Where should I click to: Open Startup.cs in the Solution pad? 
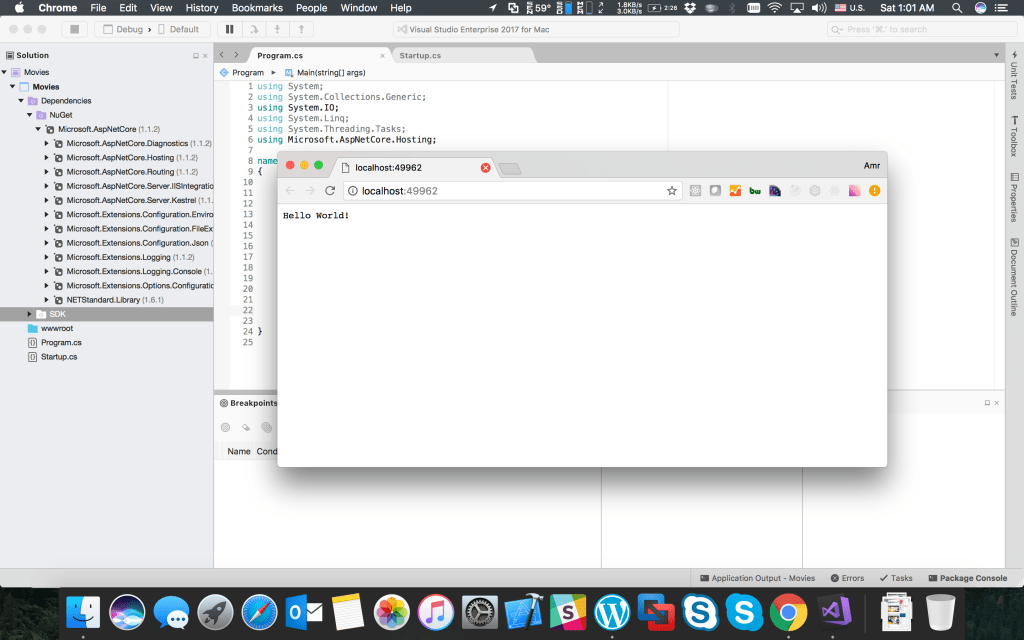pyautogui.click(x=59, y=357)
